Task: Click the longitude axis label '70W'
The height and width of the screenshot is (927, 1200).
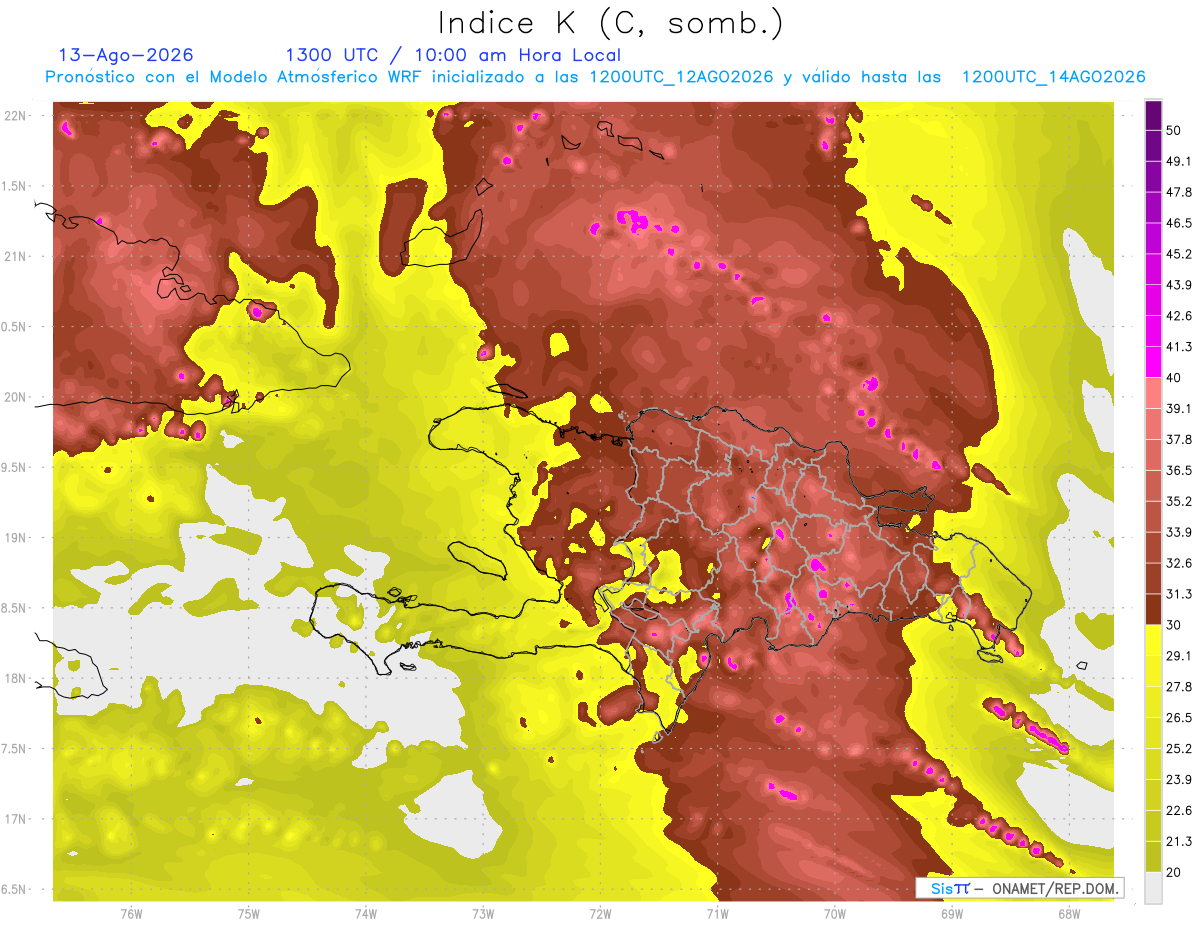Action: point(835,914)
